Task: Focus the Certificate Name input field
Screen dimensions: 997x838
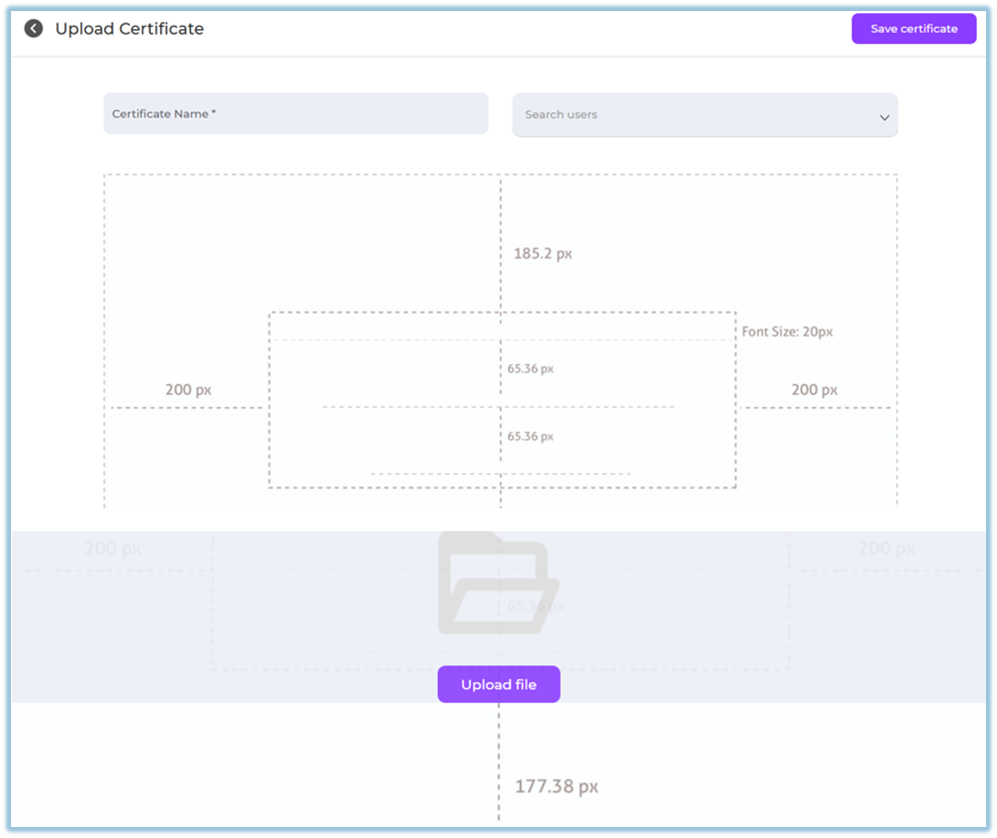Action: 296,114
